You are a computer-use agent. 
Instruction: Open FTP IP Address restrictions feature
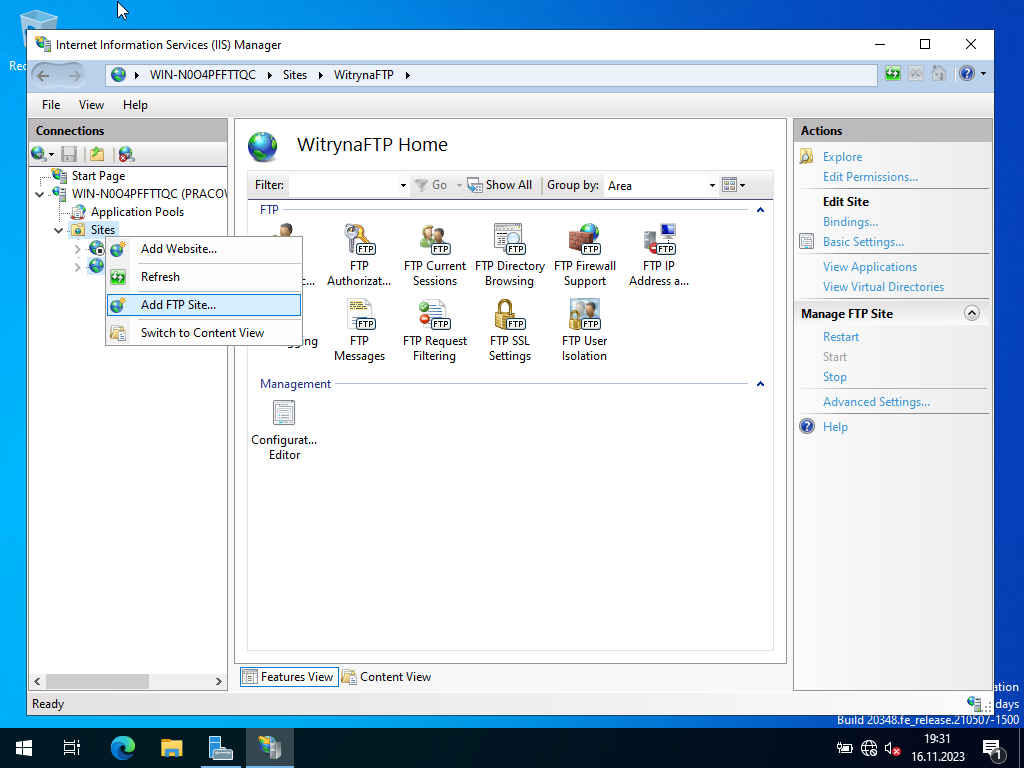[658, 255]
